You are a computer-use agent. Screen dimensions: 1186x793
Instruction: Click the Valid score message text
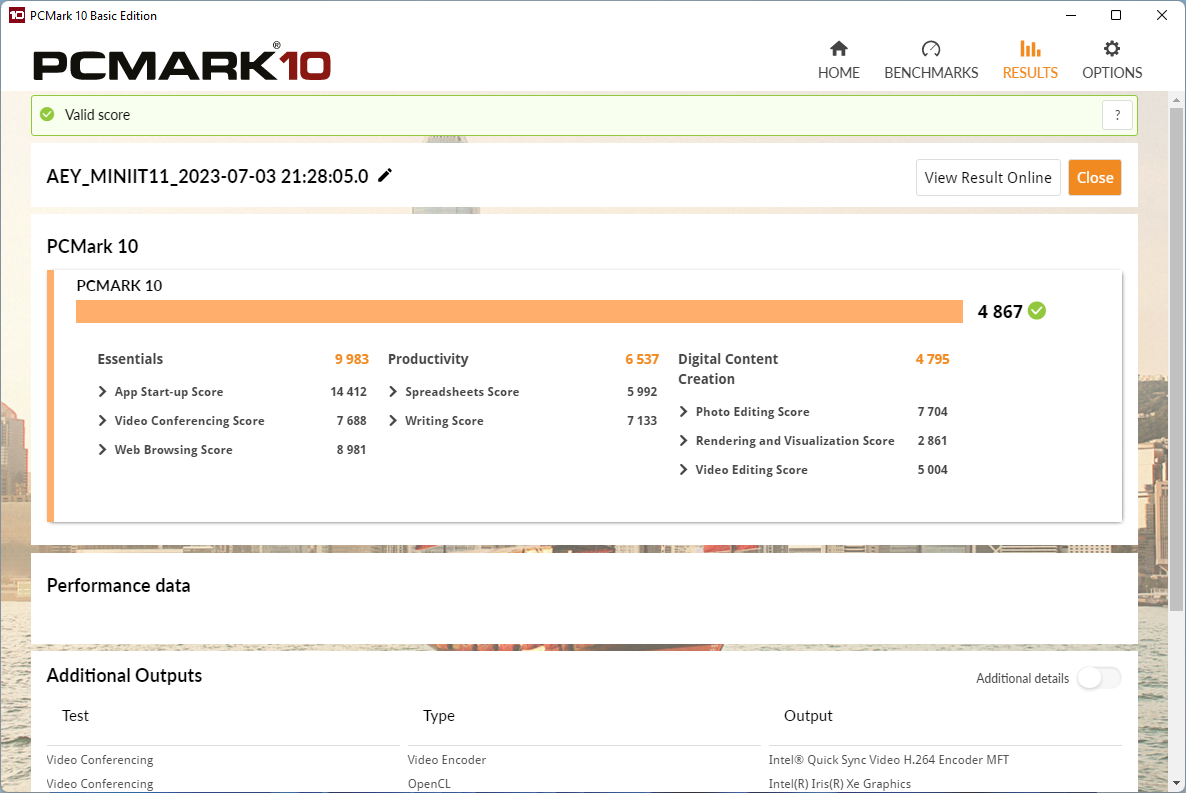click(x=98, y=115)
